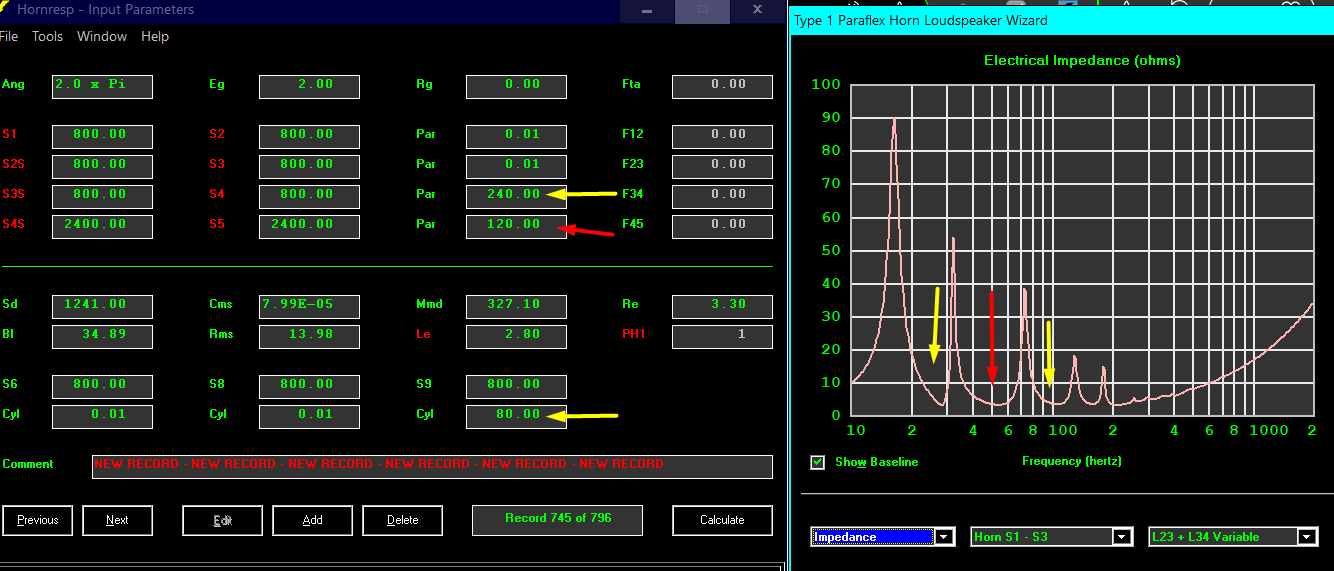
Task: Go to the Next record
Action: [x=117, y=520]
